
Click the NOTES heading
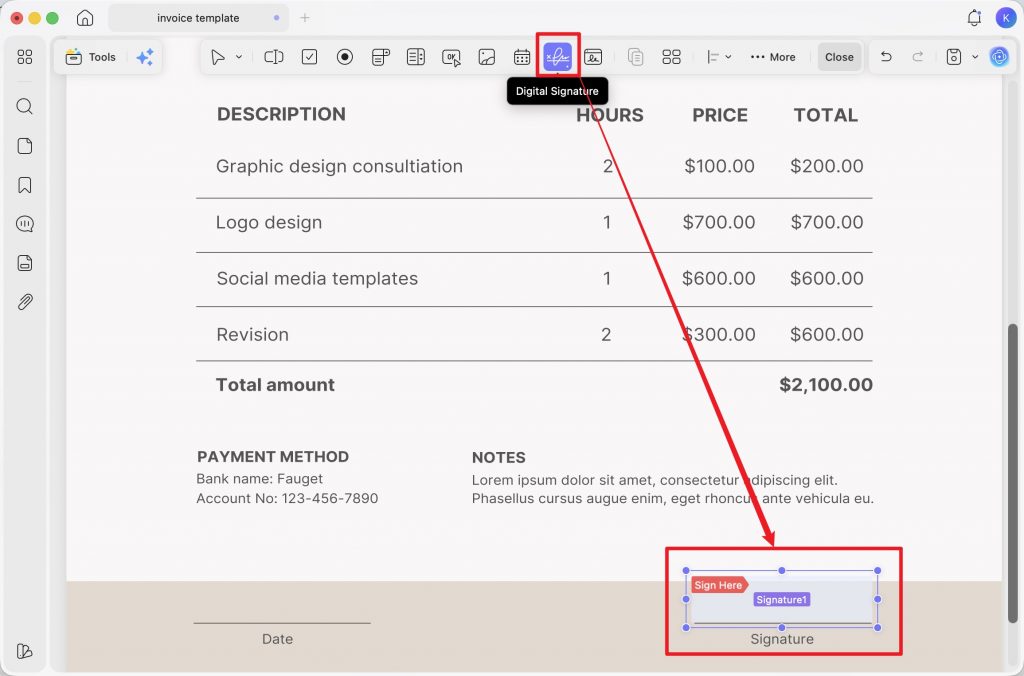tap(498, 457)
